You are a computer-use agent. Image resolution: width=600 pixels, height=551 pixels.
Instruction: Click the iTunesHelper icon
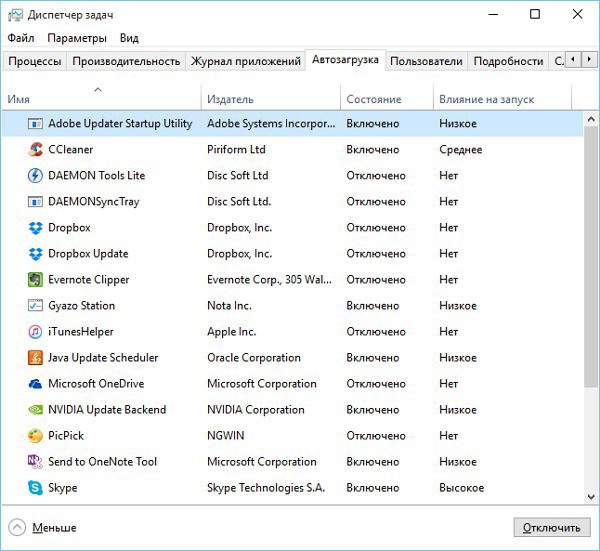[35, 332]
